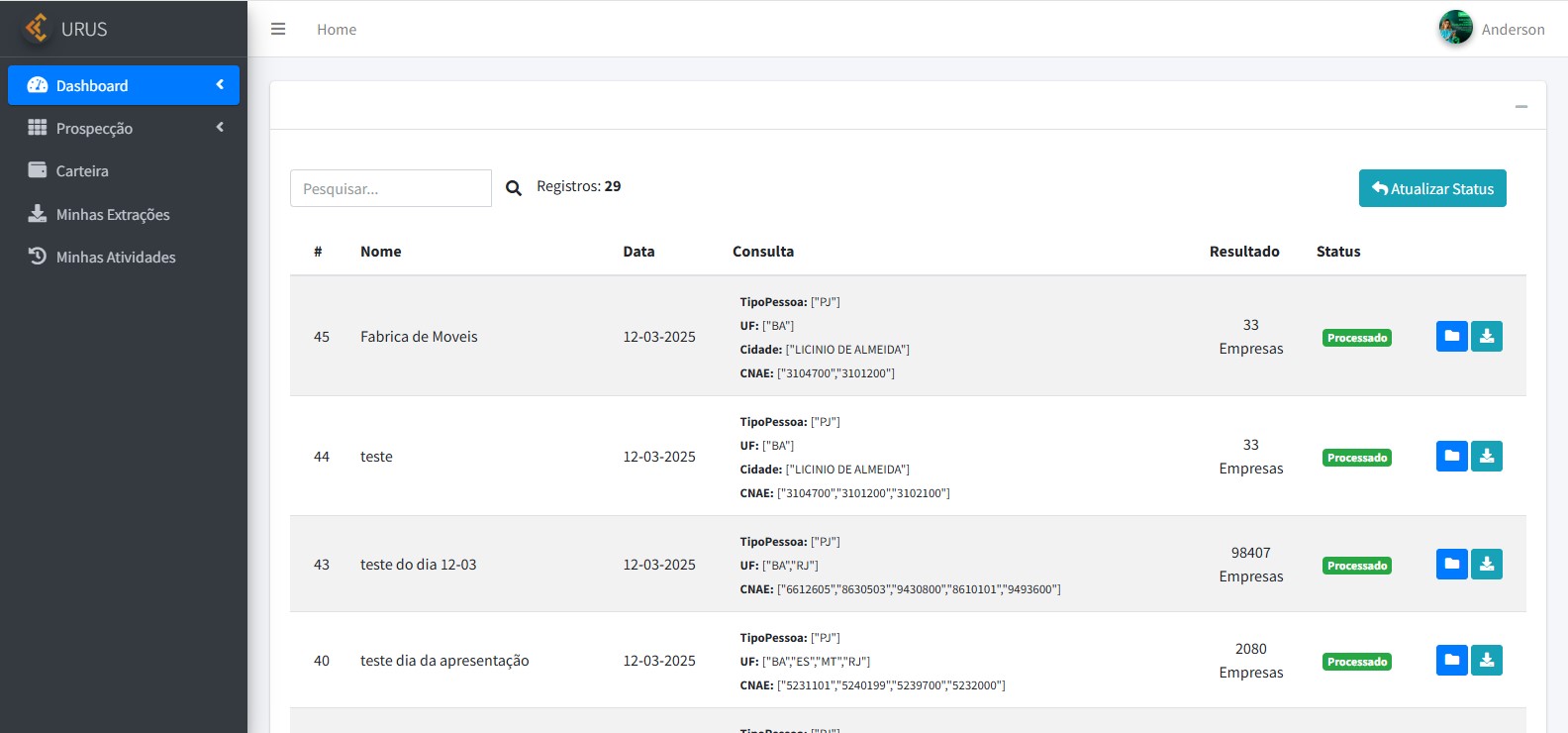Go to Minhas Extrações
This screenshot has width=1568, height=733.
coord(112,215)
